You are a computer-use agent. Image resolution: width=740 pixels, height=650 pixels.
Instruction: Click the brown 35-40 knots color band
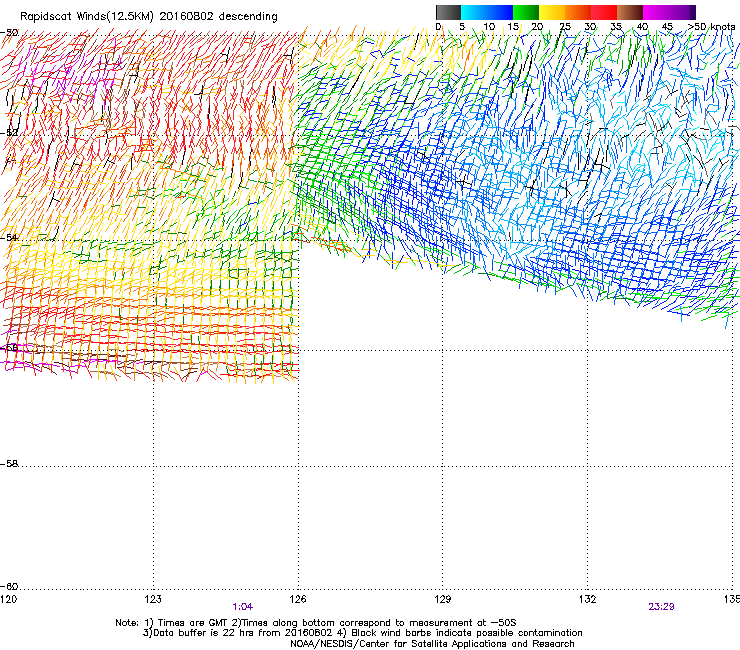(630, 12)
